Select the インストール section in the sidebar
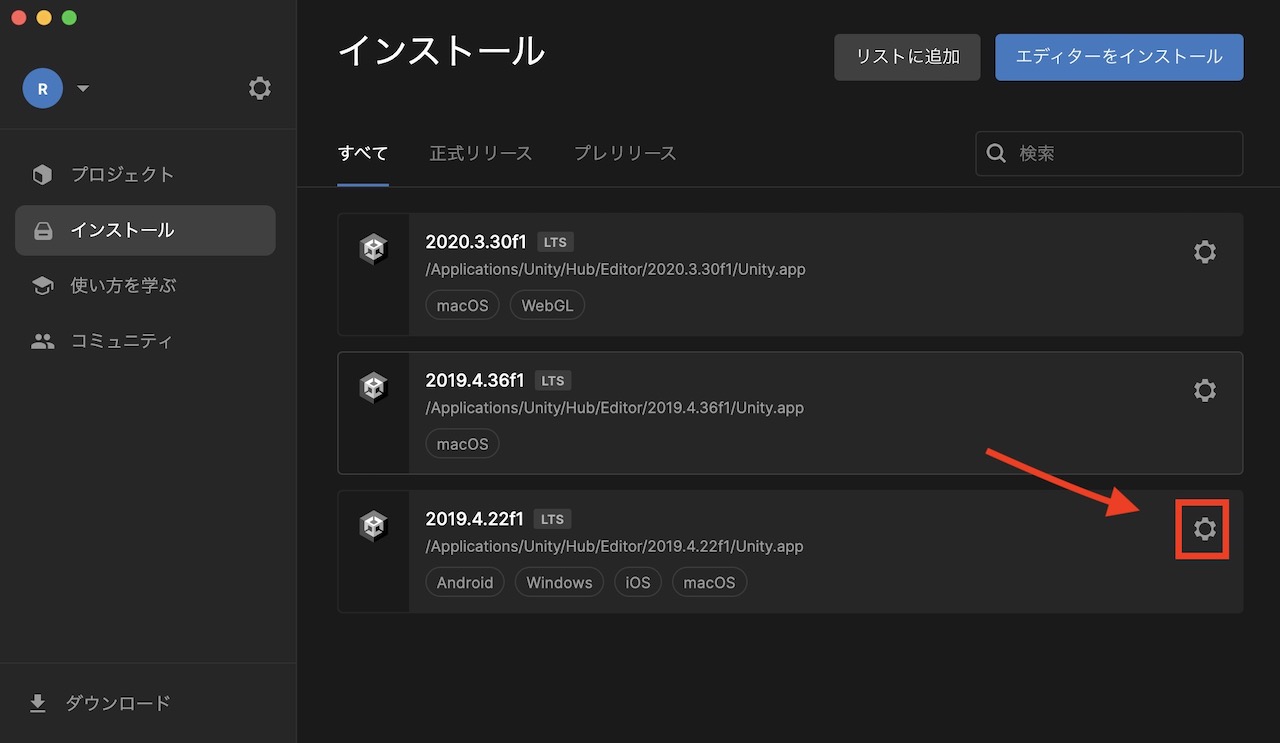Screen dimensions: 1280x743 pyautogui.click(x=124, y=230)
